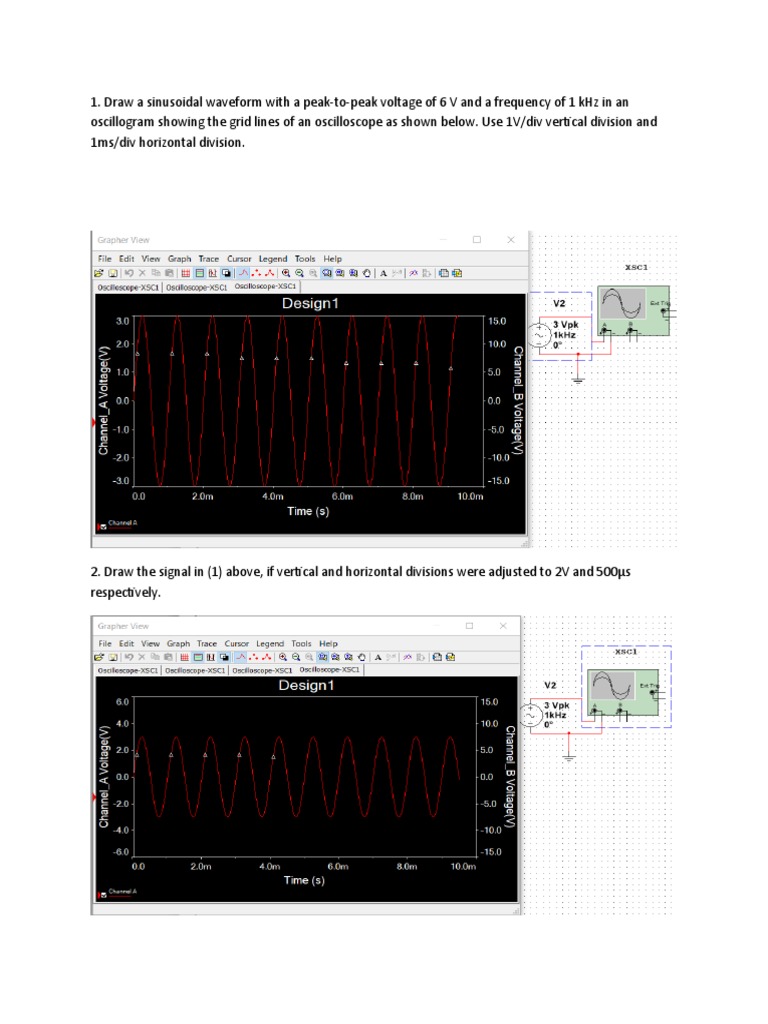Open Edit menu in lower Grapher View
This screenshot has height=1024, width=768.
tap(127, 643)
